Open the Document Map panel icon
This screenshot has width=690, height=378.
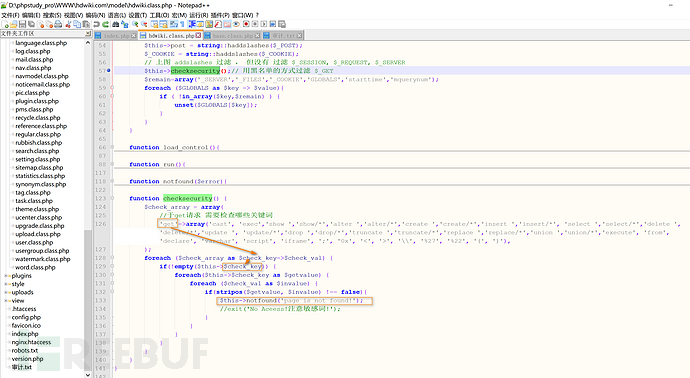[209, 24]
